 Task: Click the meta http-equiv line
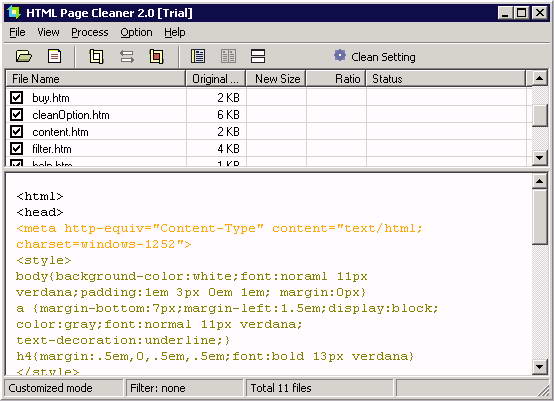219,228
